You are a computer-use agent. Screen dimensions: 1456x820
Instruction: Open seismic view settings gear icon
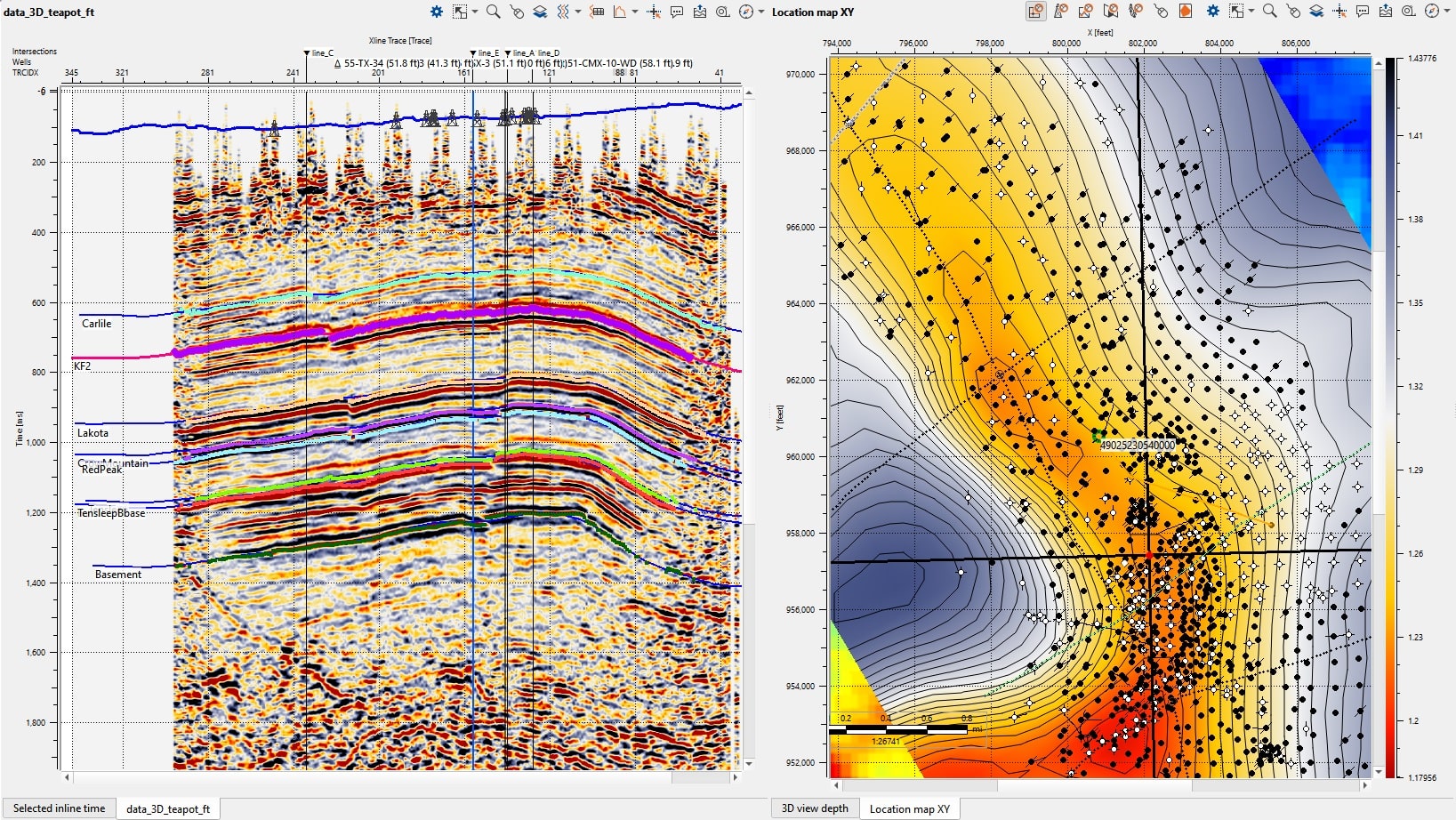click(x=437, y=12)
